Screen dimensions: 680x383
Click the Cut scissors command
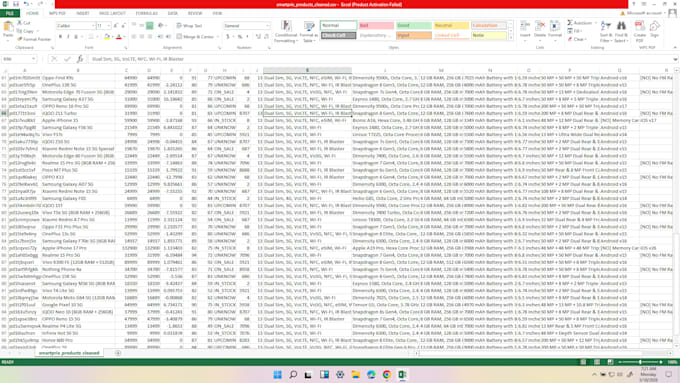pyautogui.click(x=24, y=23)
